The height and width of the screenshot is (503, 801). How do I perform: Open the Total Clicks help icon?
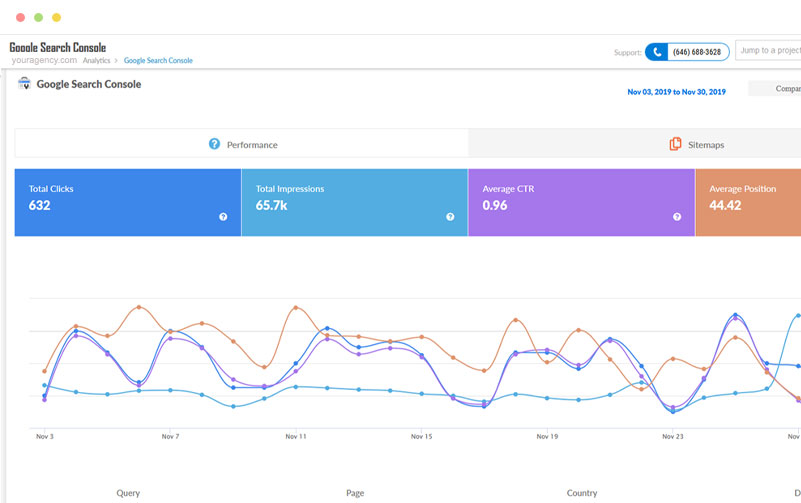[223, 217]
